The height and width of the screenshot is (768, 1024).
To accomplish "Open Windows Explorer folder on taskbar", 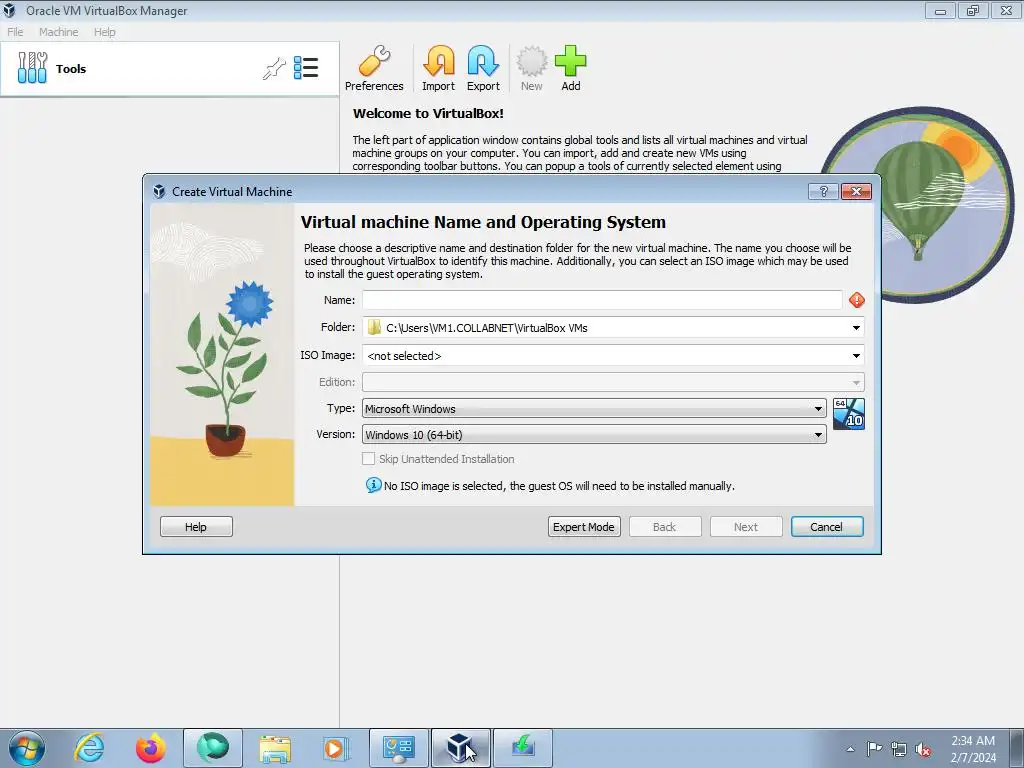I will coord(275,748).
